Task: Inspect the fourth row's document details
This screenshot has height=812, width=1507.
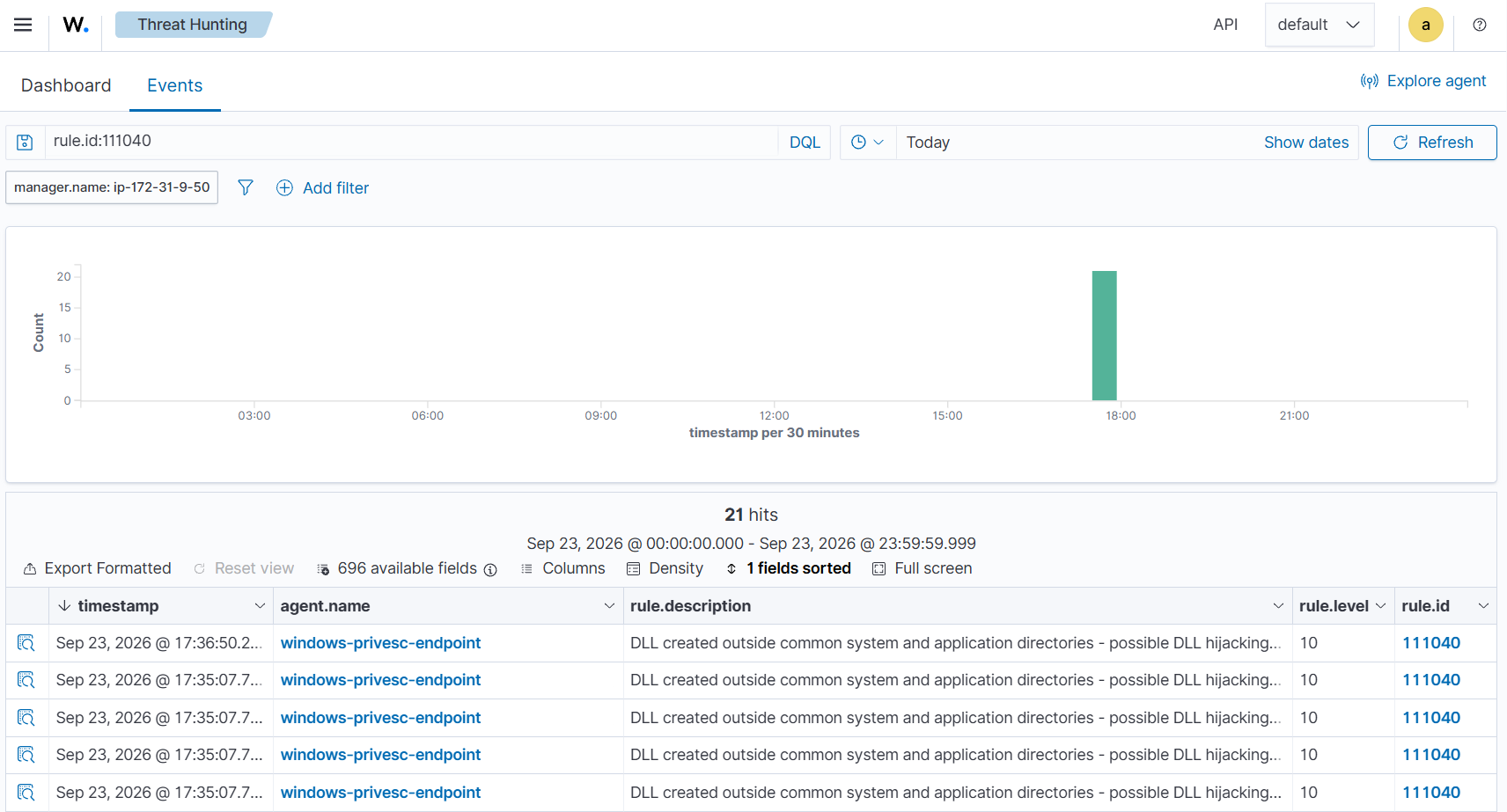Action: click(x=26, y=755)
